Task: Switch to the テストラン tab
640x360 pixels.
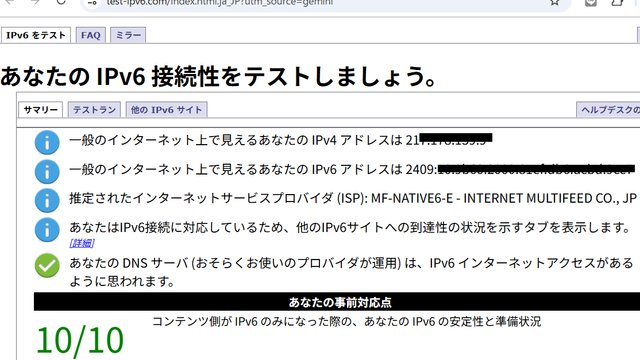Action: click(94, 110)
